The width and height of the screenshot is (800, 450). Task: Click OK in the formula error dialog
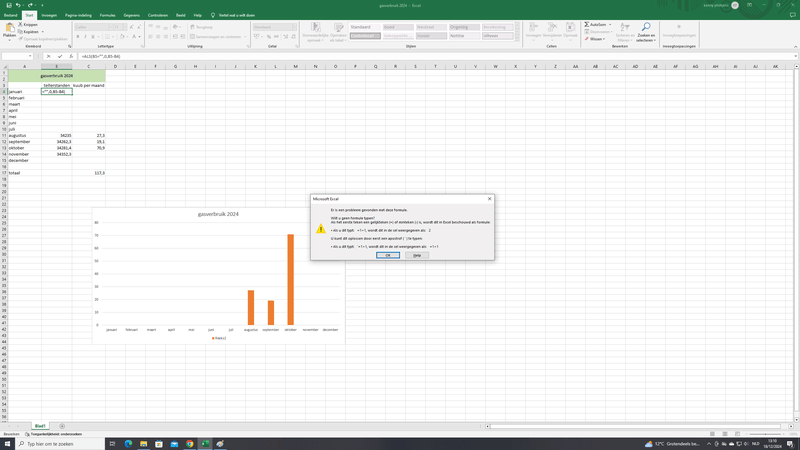[x=388, y=255]
